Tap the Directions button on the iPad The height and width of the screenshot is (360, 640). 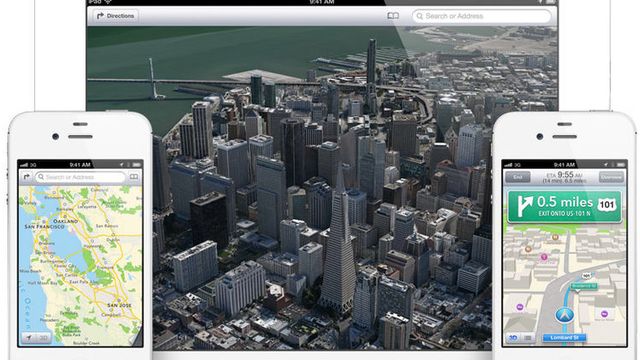point(116,16)
